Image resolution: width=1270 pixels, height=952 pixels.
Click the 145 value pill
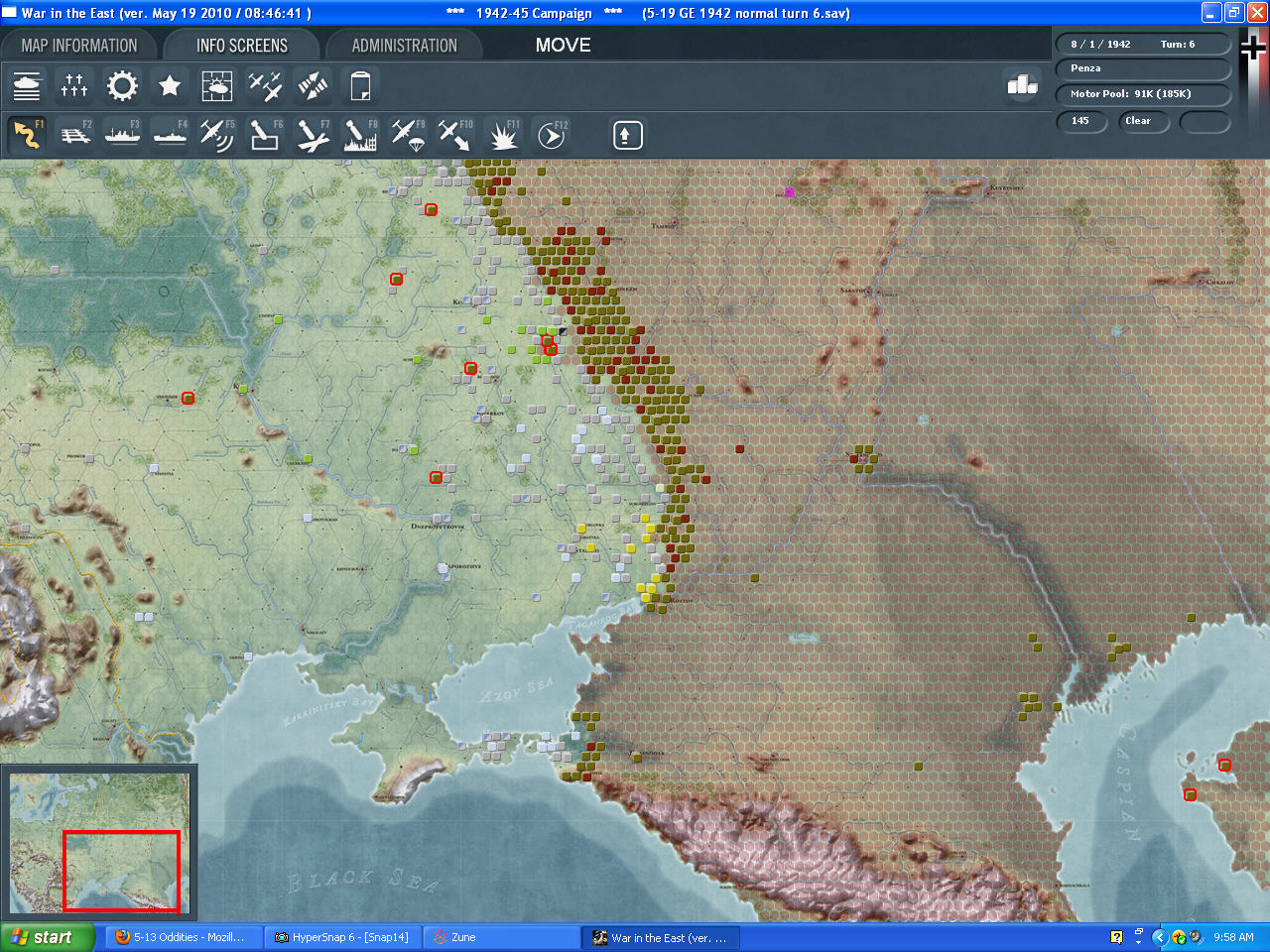[x=1082, y=121]
